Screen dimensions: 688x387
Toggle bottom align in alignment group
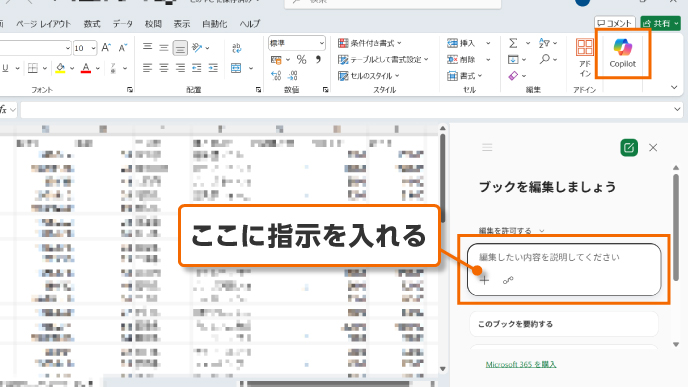[x=180, y=48]
